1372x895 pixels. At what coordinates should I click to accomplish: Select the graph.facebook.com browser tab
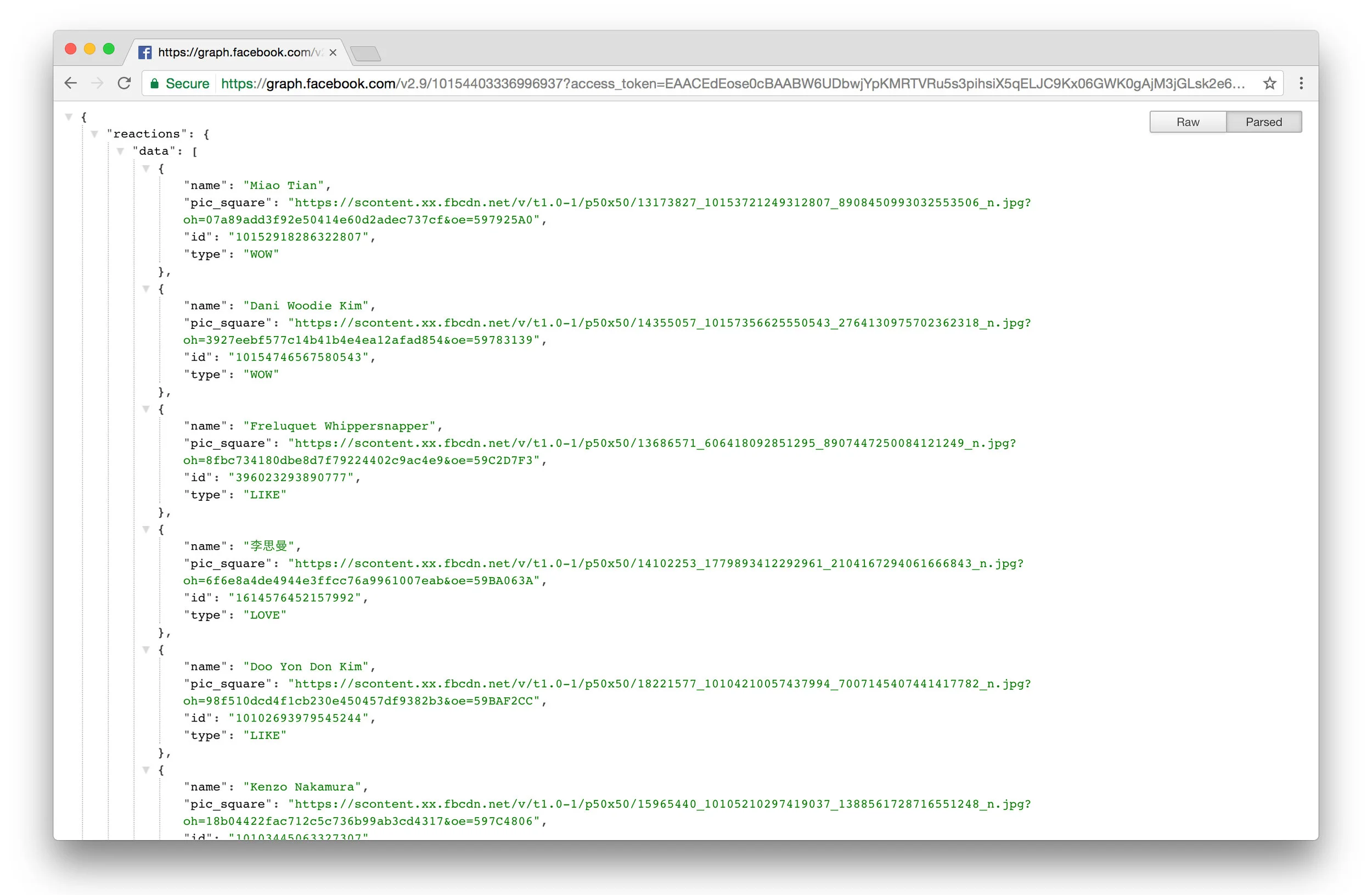(x=238, y=53)
